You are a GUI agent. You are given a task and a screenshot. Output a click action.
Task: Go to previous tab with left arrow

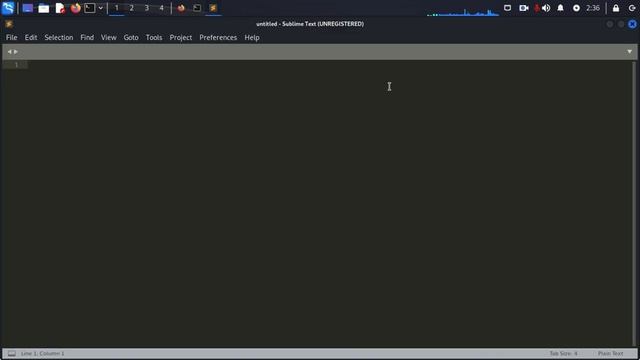(x=9, y=52)
